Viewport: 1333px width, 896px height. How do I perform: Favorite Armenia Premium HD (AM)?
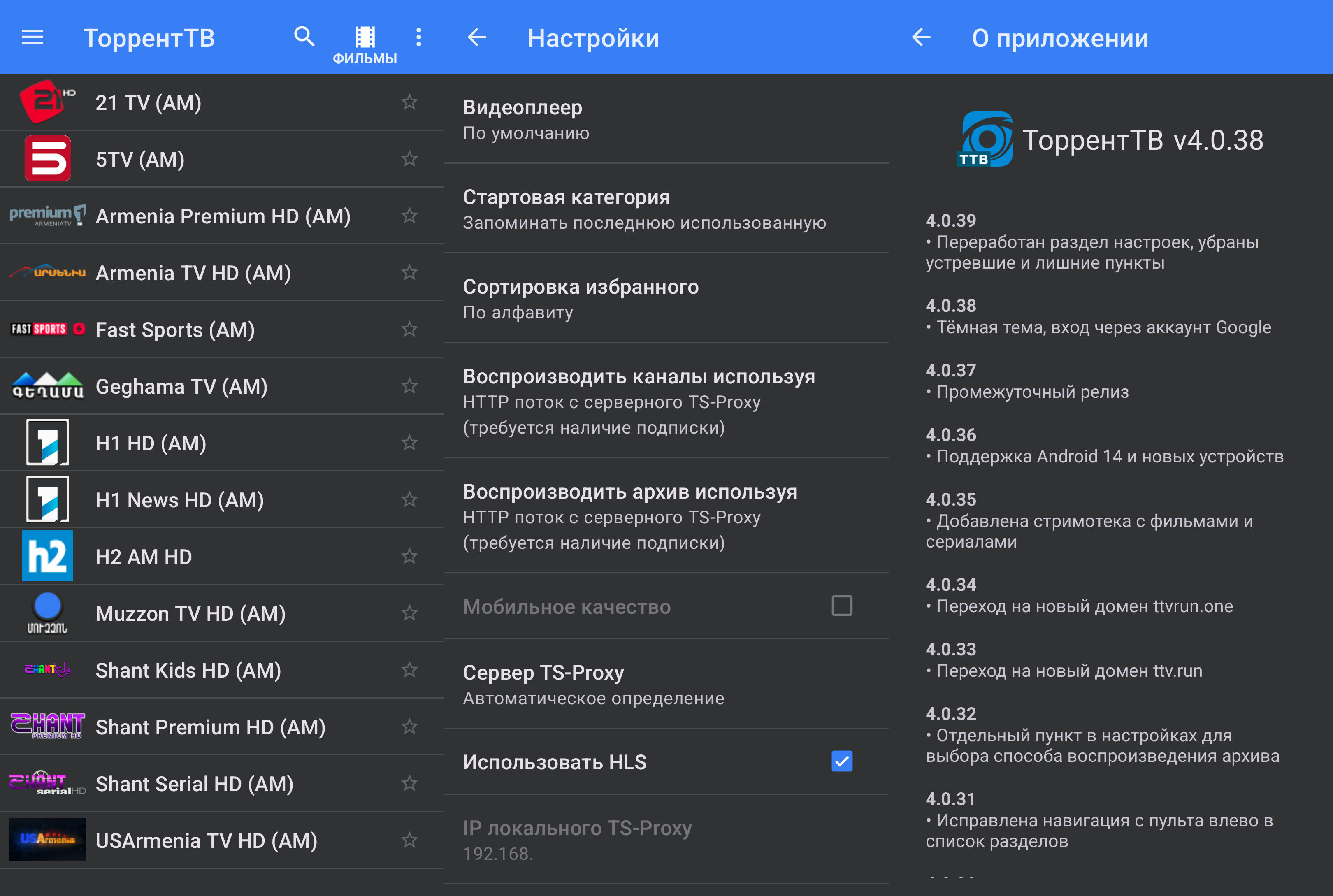point(409,216)
